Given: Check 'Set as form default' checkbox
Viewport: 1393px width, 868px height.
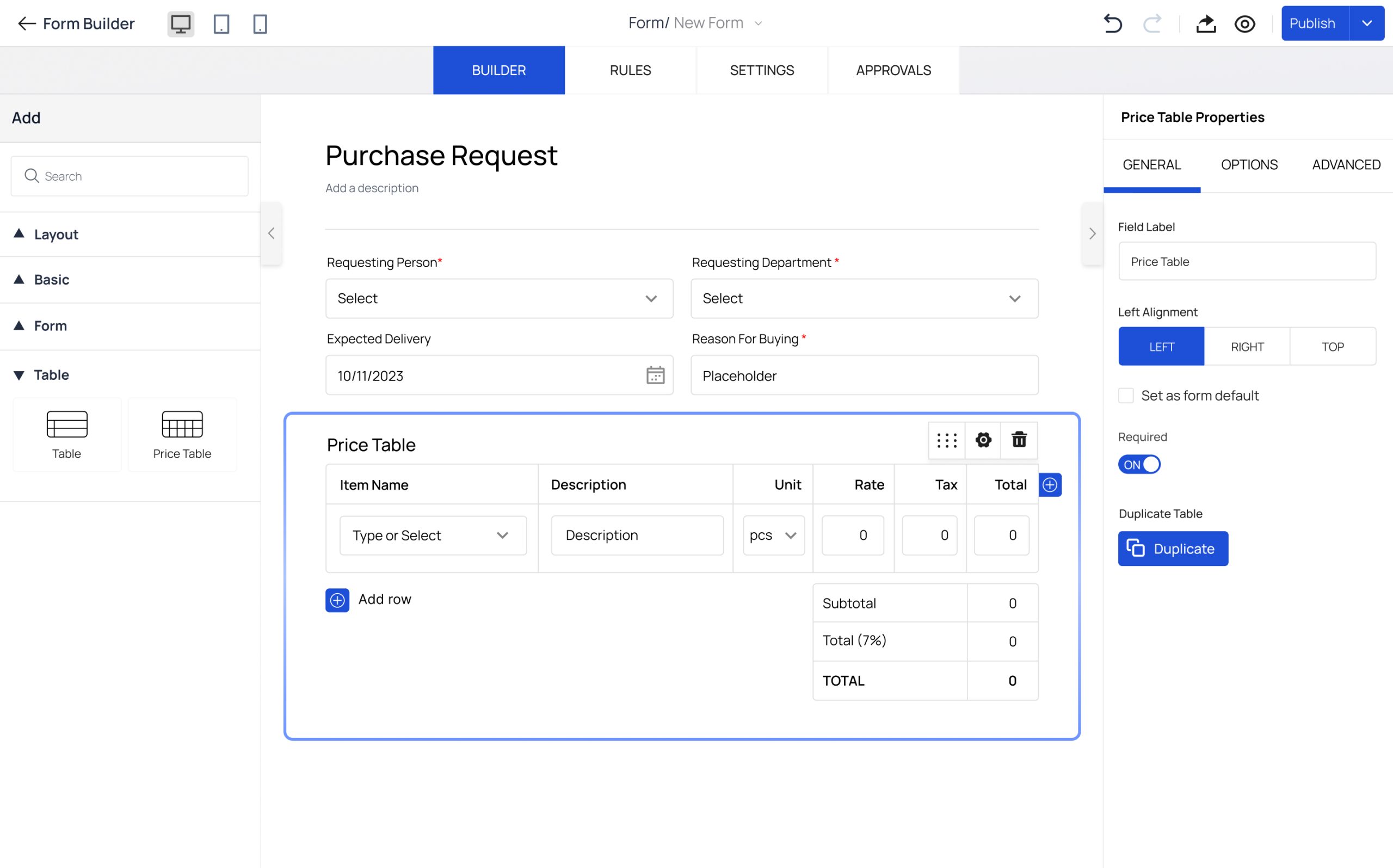Looking at the screenshot, I should pos(1125,396).
